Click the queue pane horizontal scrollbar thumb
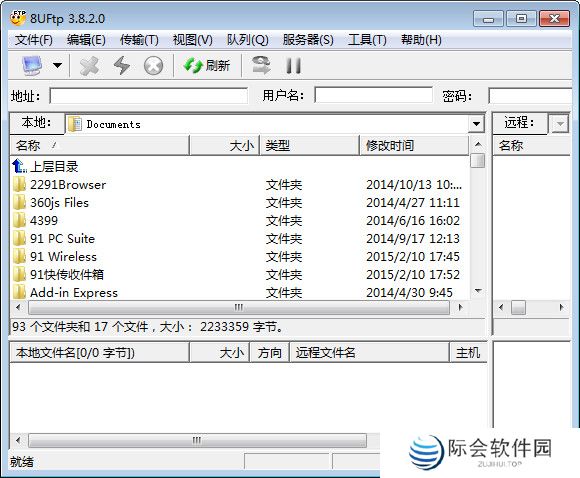The image size is (580, 478). coord(198,440)
